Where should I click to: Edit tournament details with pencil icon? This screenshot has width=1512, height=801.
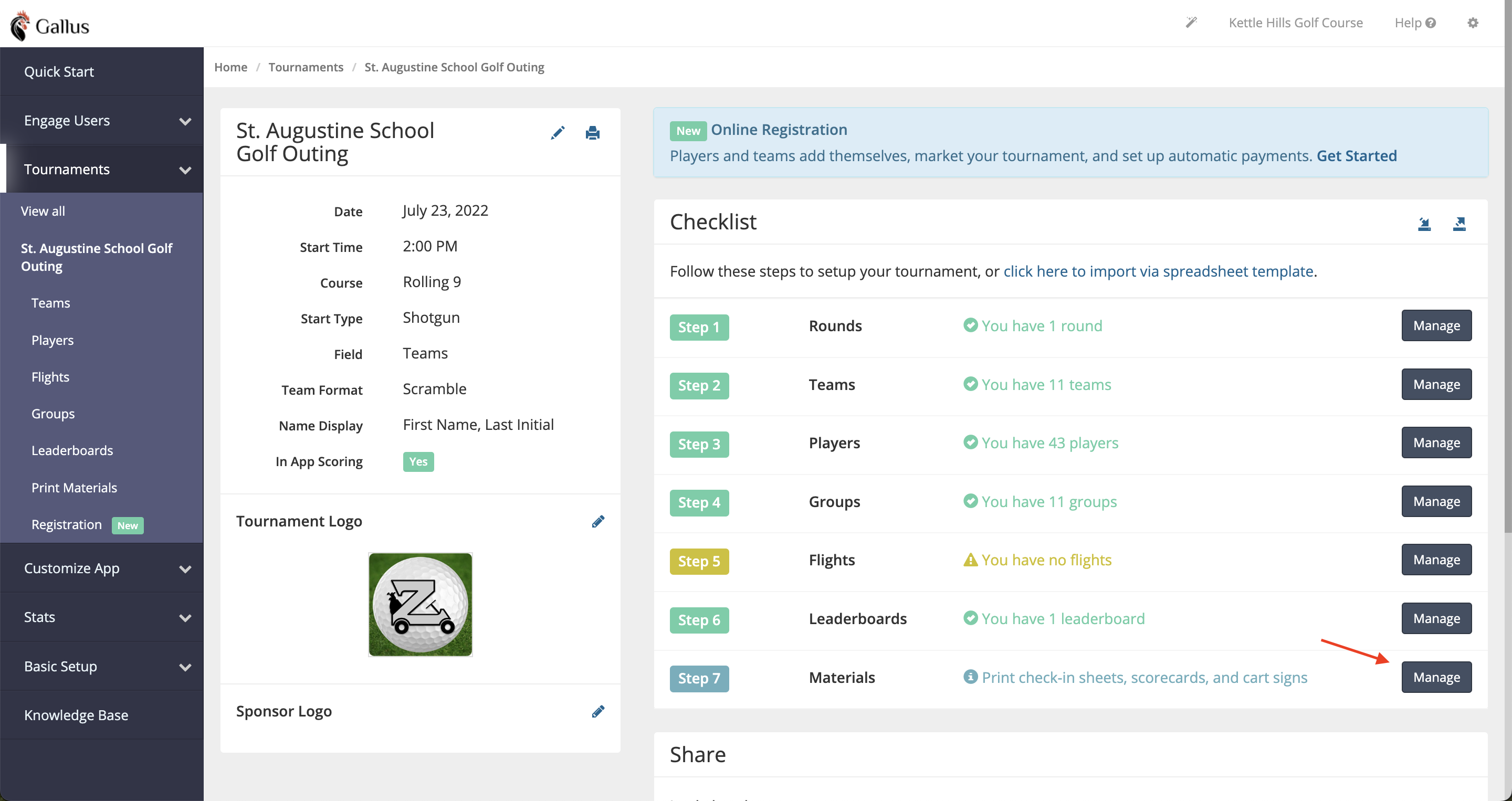tap(558, 133)
